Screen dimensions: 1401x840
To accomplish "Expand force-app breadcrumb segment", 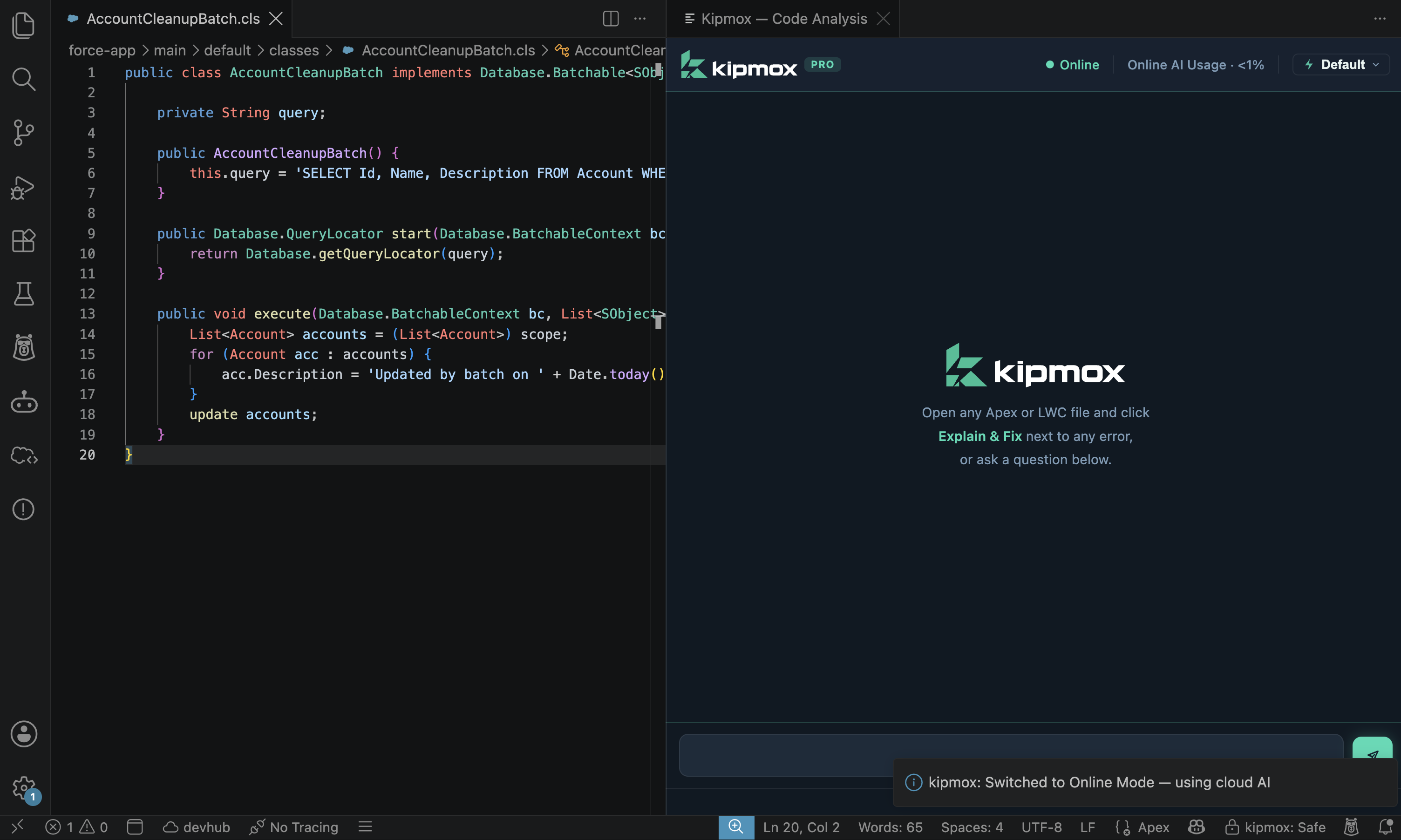I will [102, 50].
